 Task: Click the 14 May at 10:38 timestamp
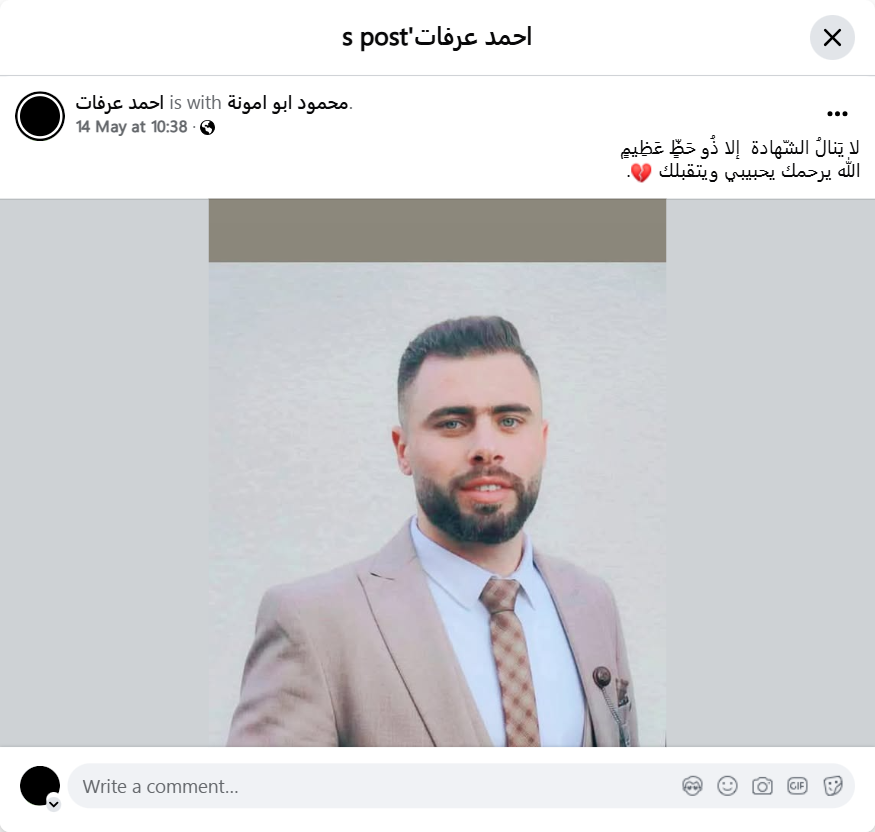tap(132, 127)
